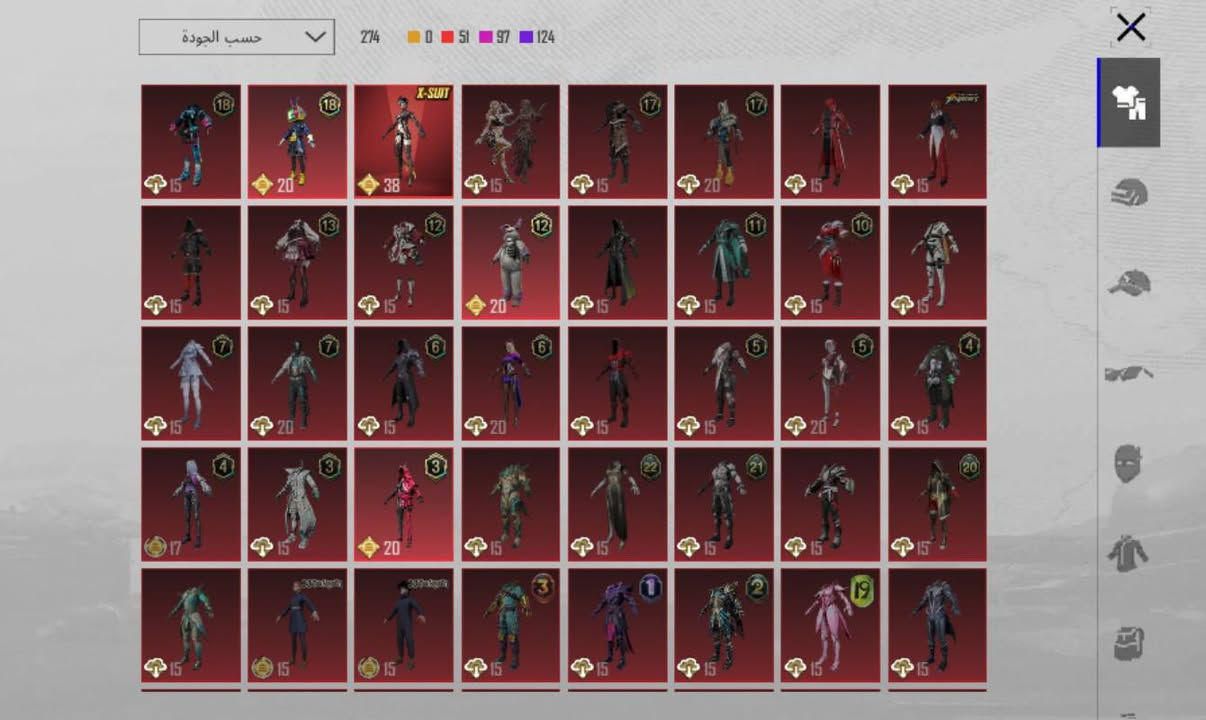Open the face mask category icon
This screenshot has width=1206, height=720.
click(x=1130, y=464)
